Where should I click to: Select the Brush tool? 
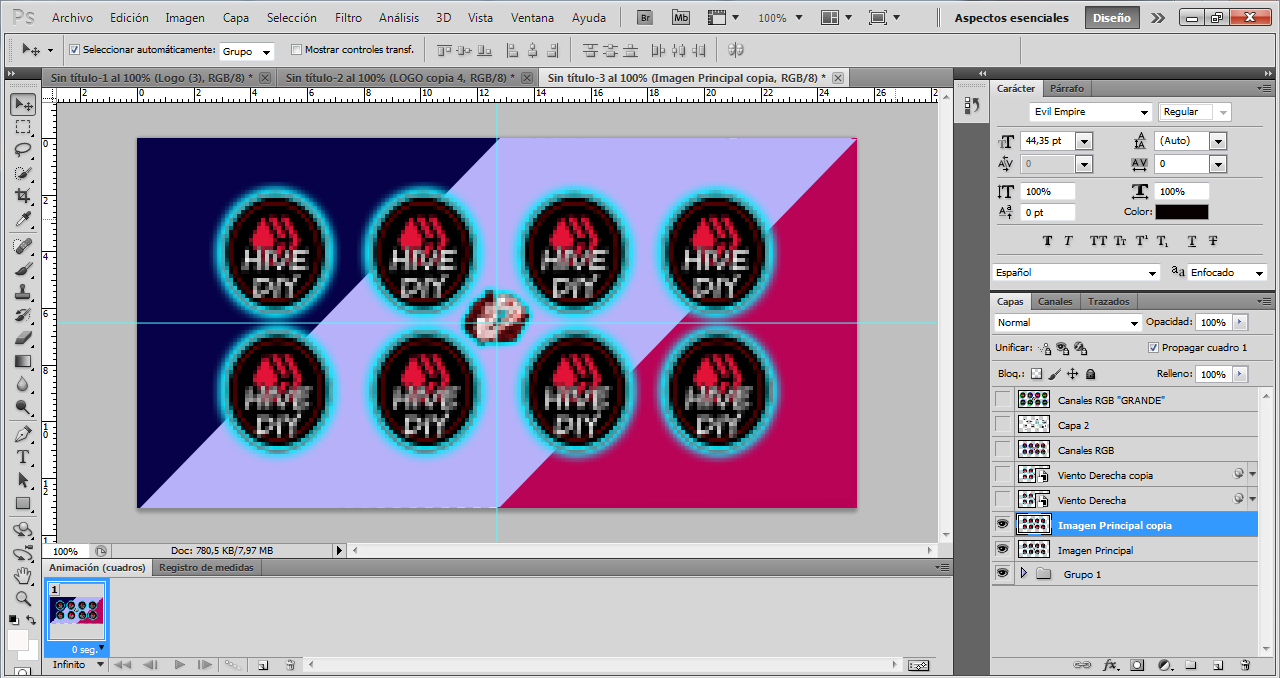pyautogui.click(x=23, y=270)
